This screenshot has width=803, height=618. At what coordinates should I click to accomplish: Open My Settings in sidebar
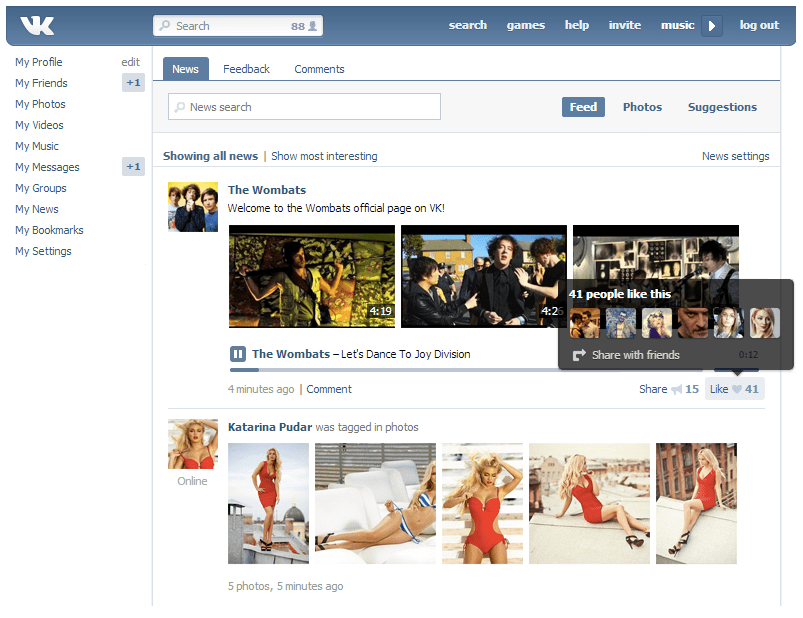[44, 251]
